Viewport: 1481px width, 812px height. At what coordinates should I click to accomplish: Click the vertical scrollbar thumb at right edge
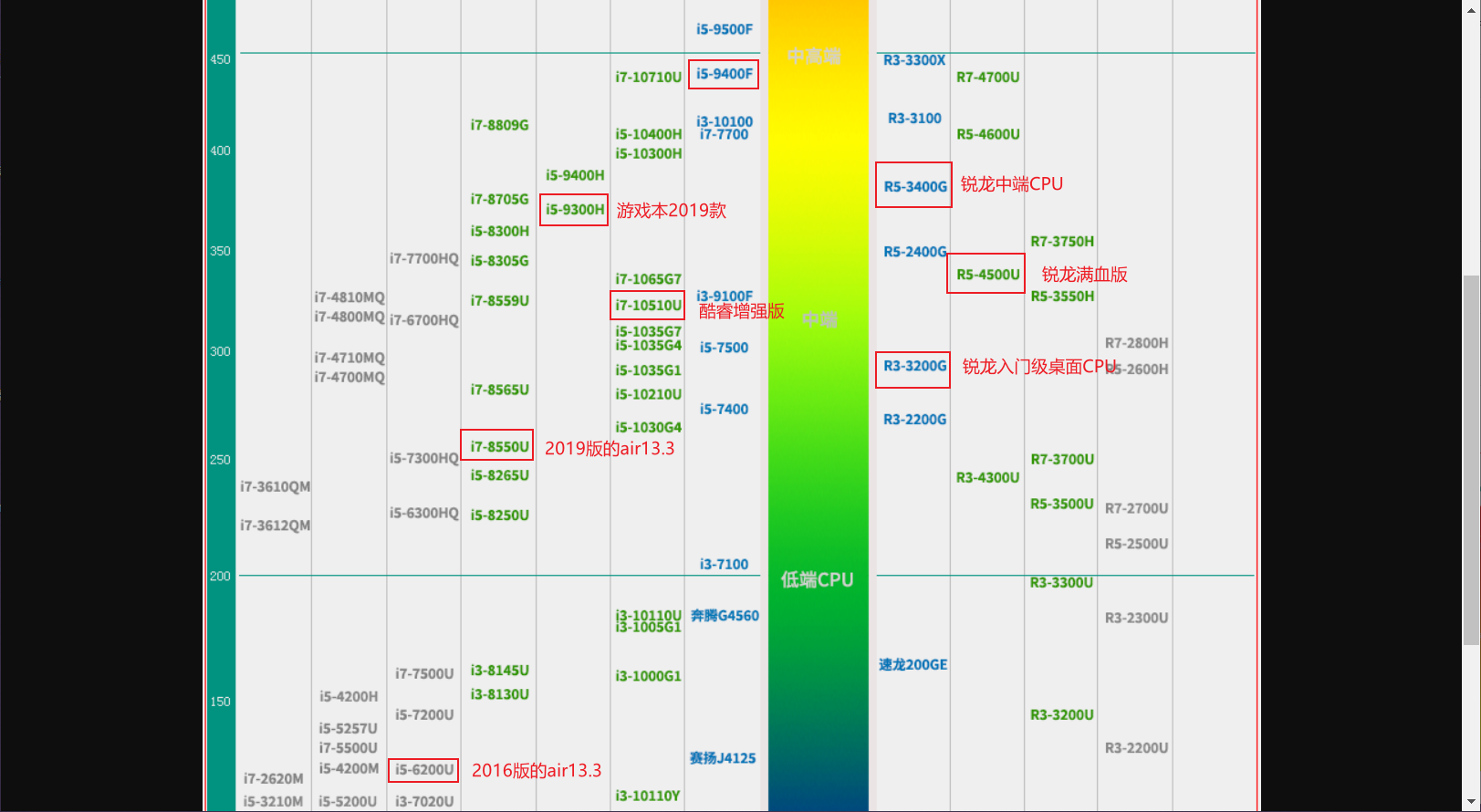(x=1471, y=459)
